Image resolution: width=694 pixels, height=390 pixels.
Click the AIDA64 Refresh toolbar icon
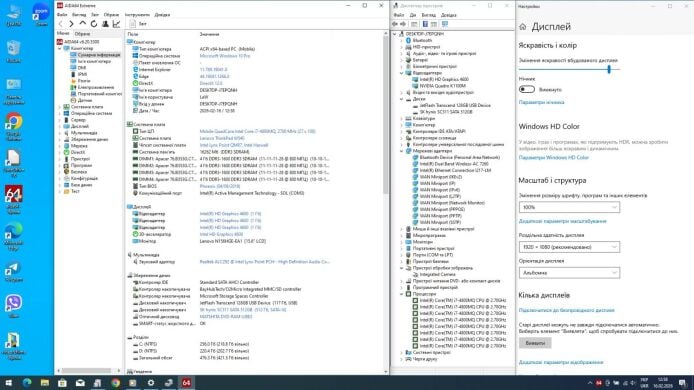[x=94, y=24]
